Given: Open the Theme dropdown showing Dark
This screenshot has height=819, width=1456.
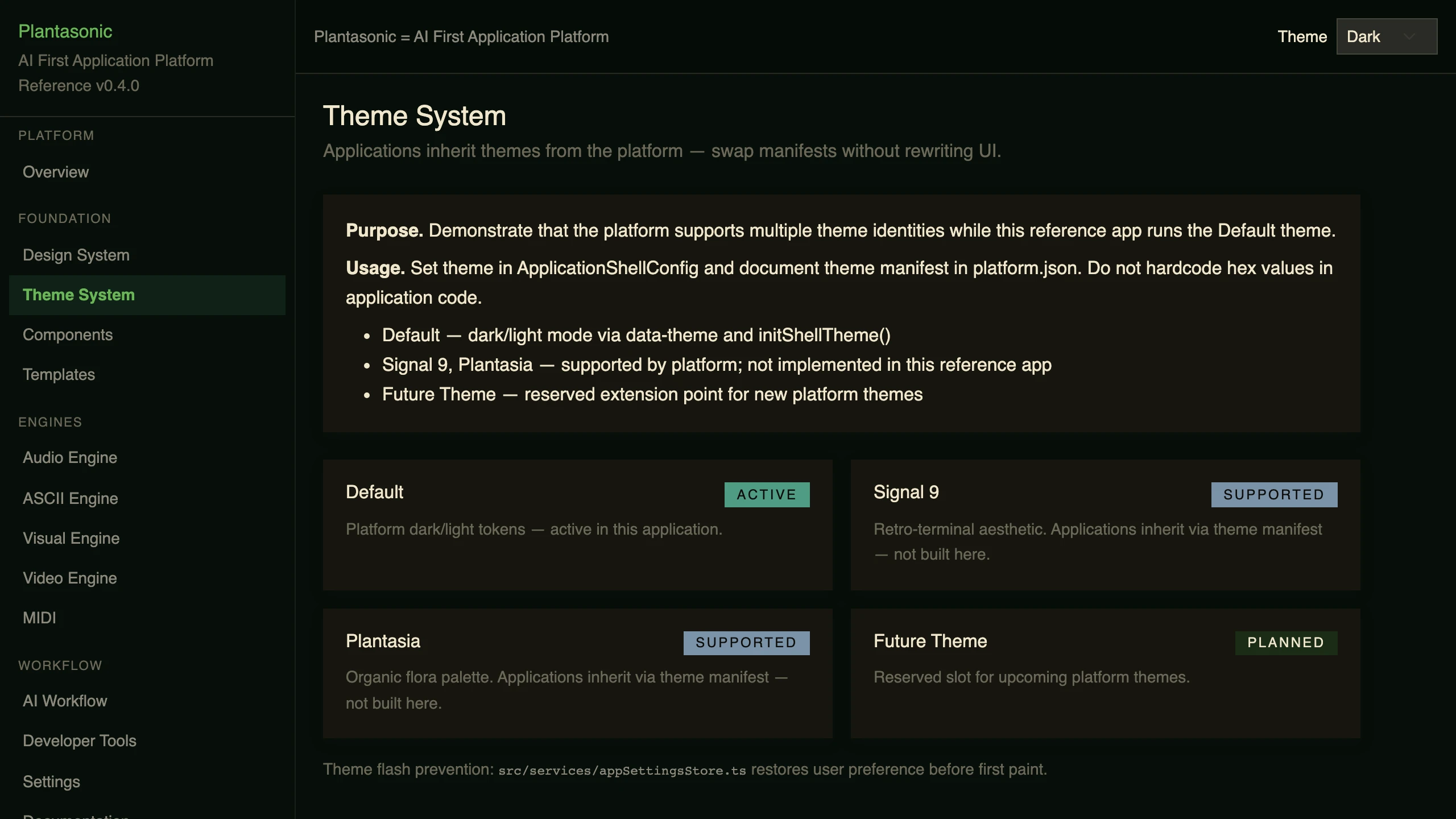Looking at the screenshot, I should pyautogui.click(x=1387, y=36).
